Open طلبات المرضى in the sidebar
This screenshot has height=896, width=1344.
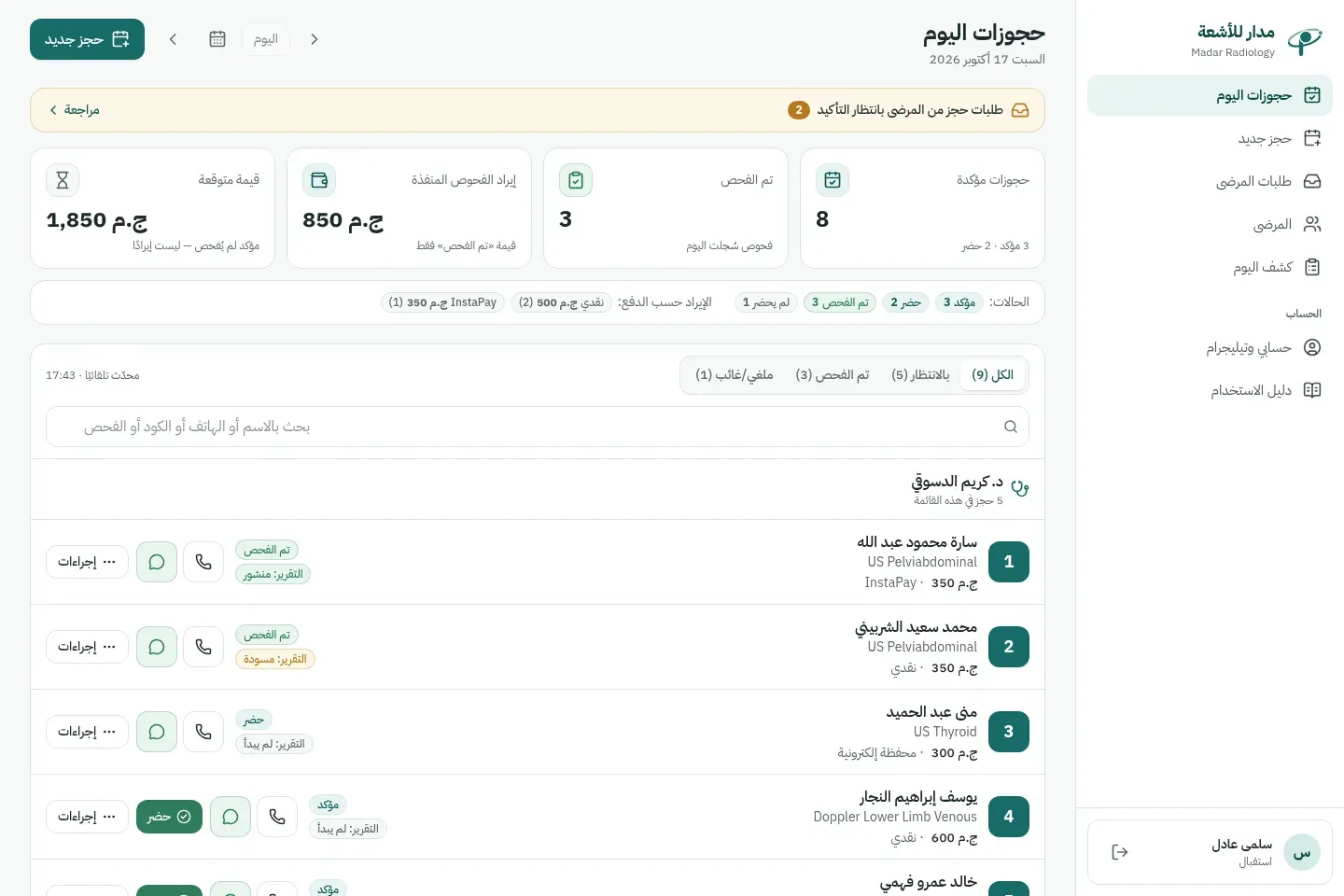tap(1210, 181)
